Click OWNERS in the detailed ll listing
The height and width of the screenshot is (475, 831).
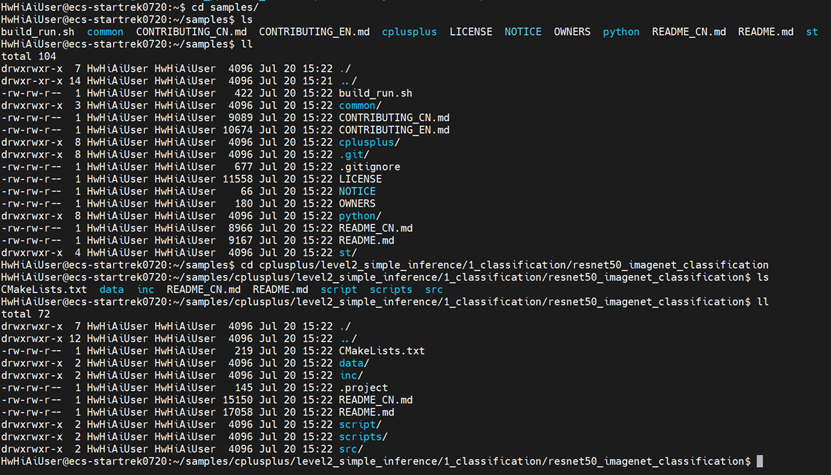[357, 203]
